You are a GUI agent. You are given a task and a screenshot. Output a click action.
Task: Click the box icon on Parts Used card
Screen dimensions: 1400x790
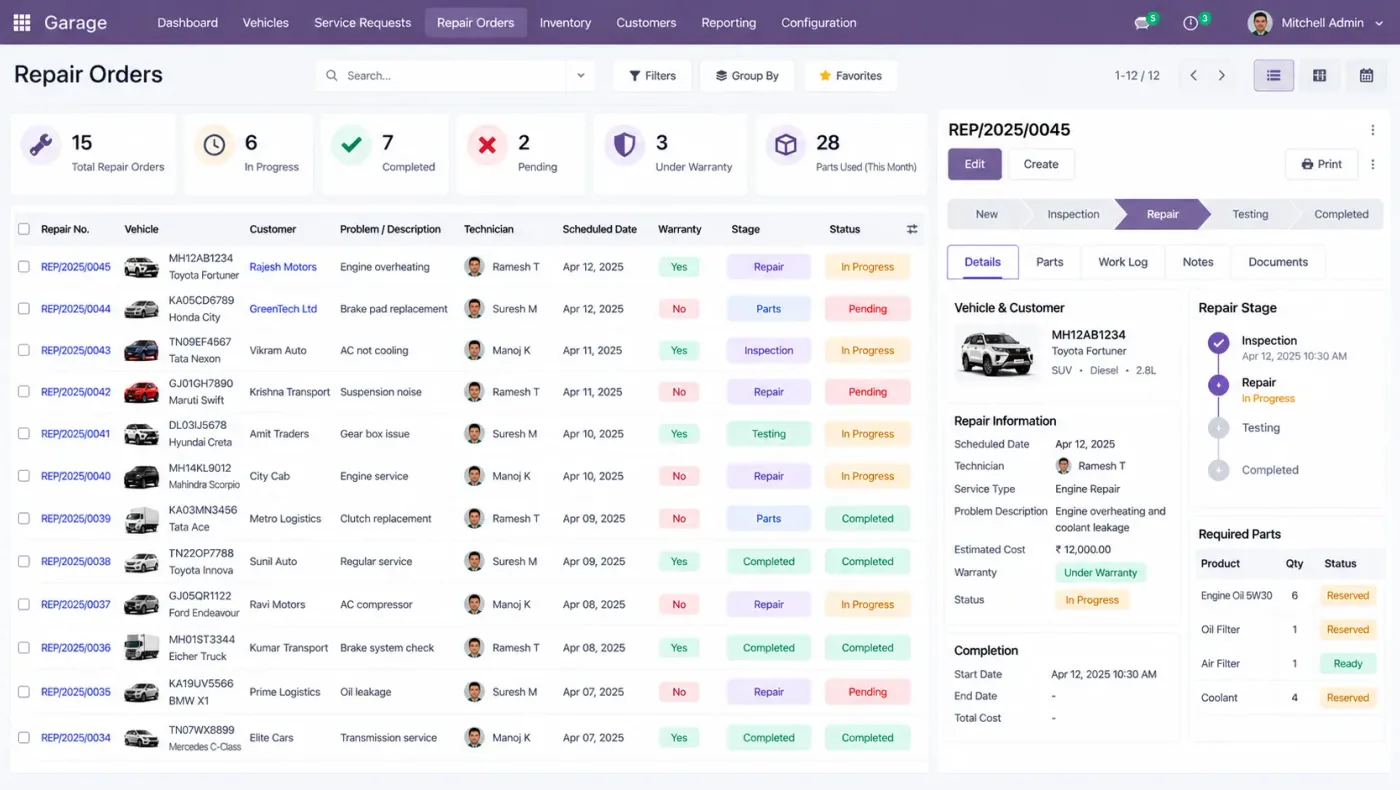pyautogui.click(x=786, y=146)
